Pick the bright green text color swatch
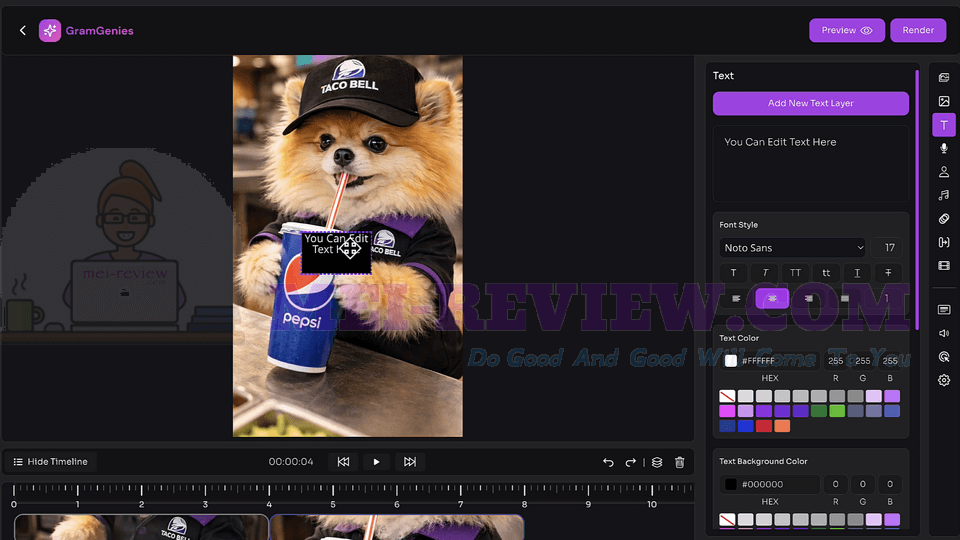The width and height of the screenshot is (960, 540). coord(837,411)
